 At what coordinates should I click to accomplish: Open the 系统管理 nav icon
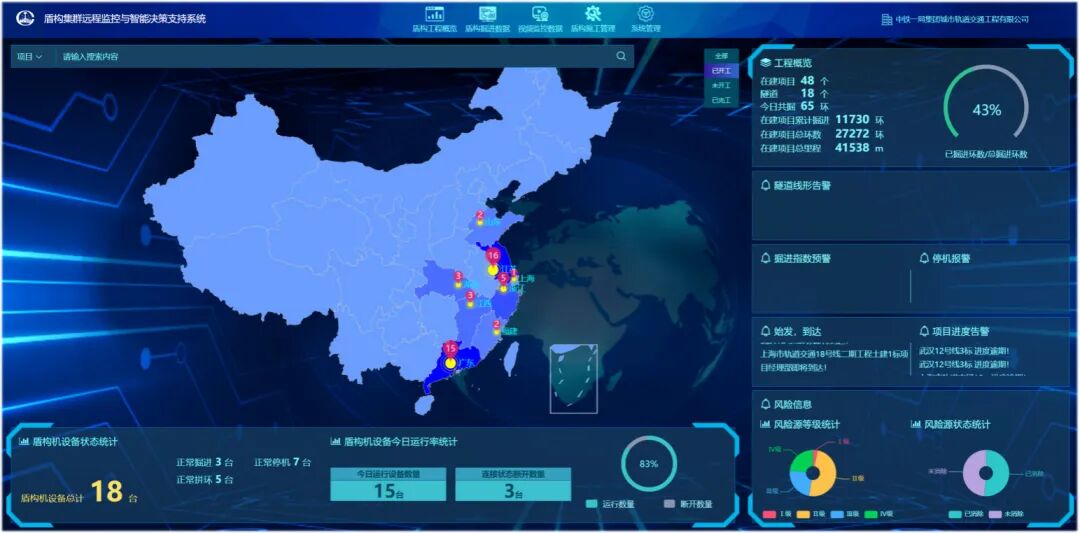(x=646, y=14)
